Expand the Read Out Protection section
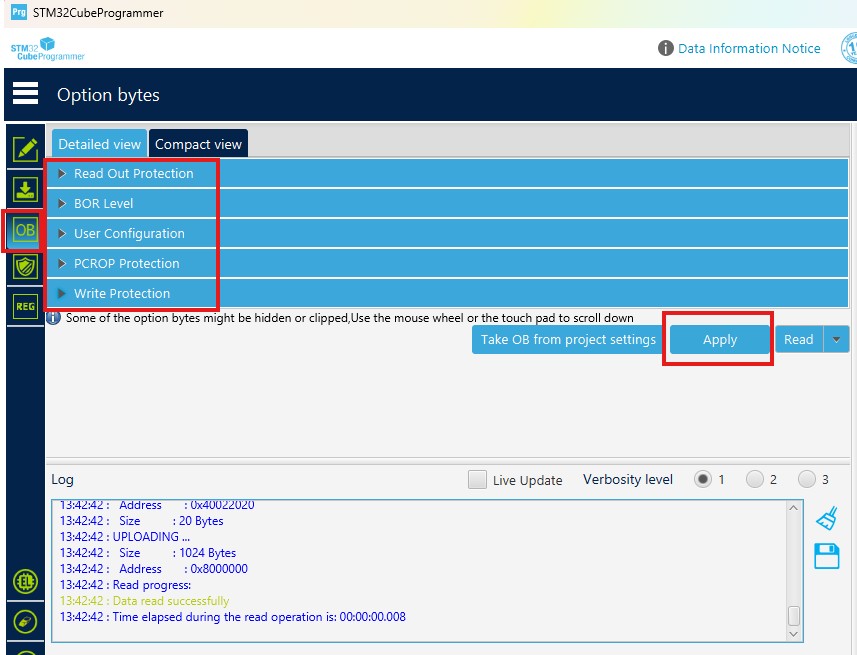The width and height of the screenshot is (857, 655). [x=130, y=173]
